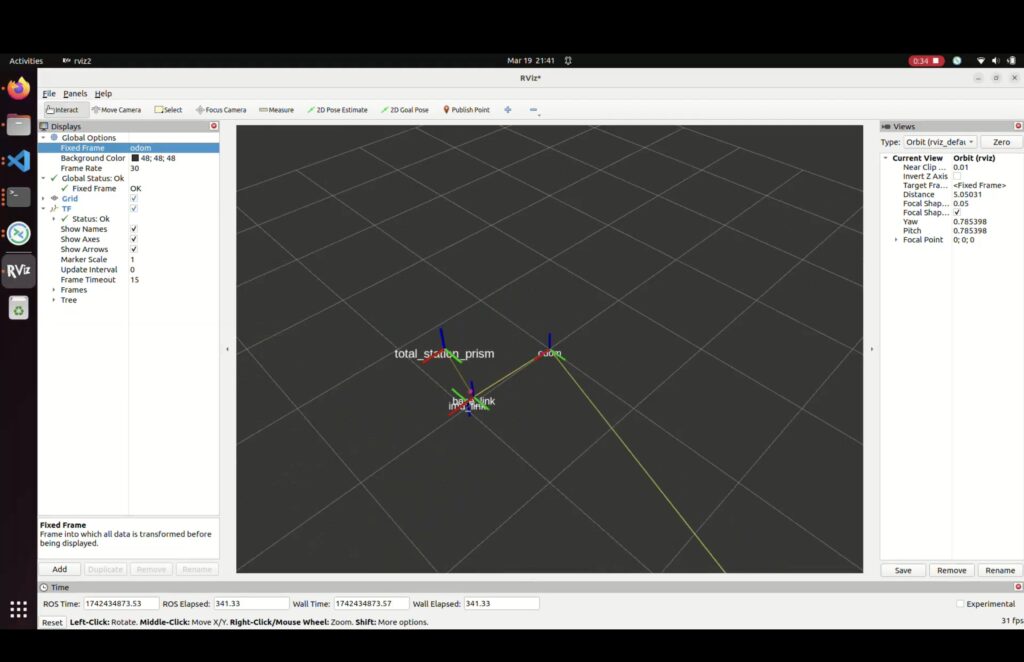Enable the Invert Z Axis checkbox
Viewport: 1024px width, 662px height.
point(957,176)
